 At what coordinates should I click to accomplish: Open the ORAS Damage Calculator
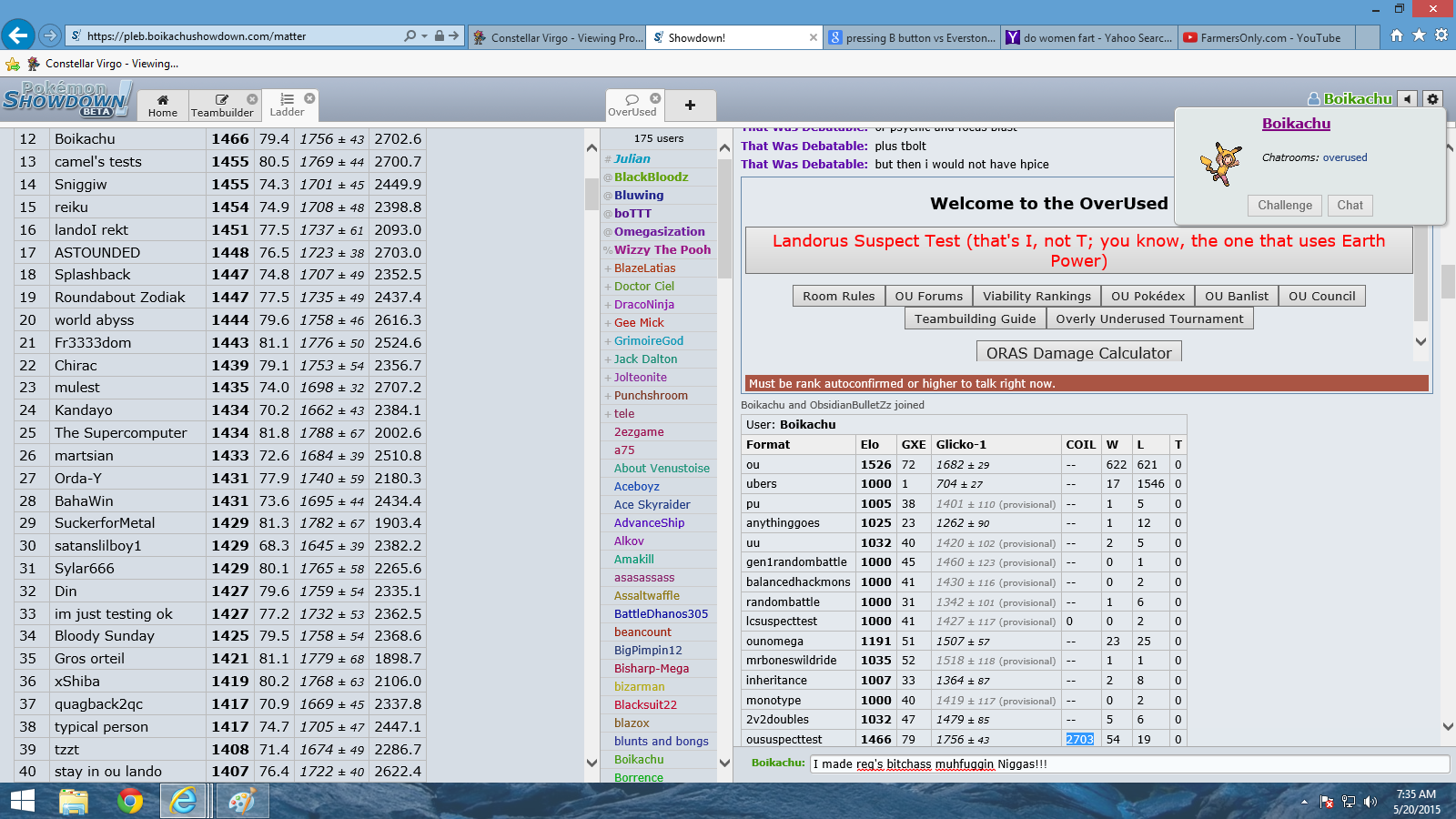pos(1078,353)
